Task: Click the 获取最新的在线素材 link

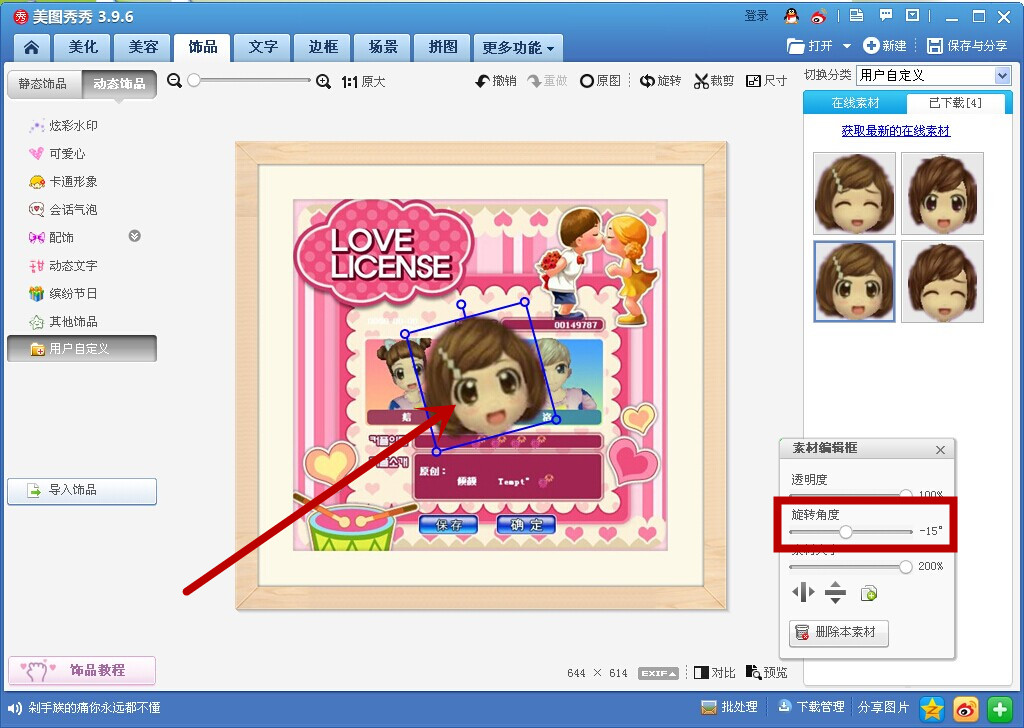Action: [895, 131]
